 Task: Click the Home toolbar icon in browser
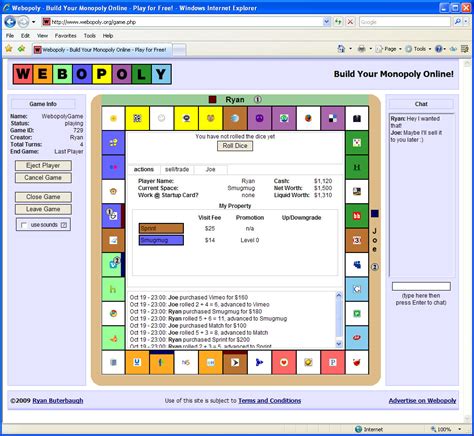pos(341,49)
